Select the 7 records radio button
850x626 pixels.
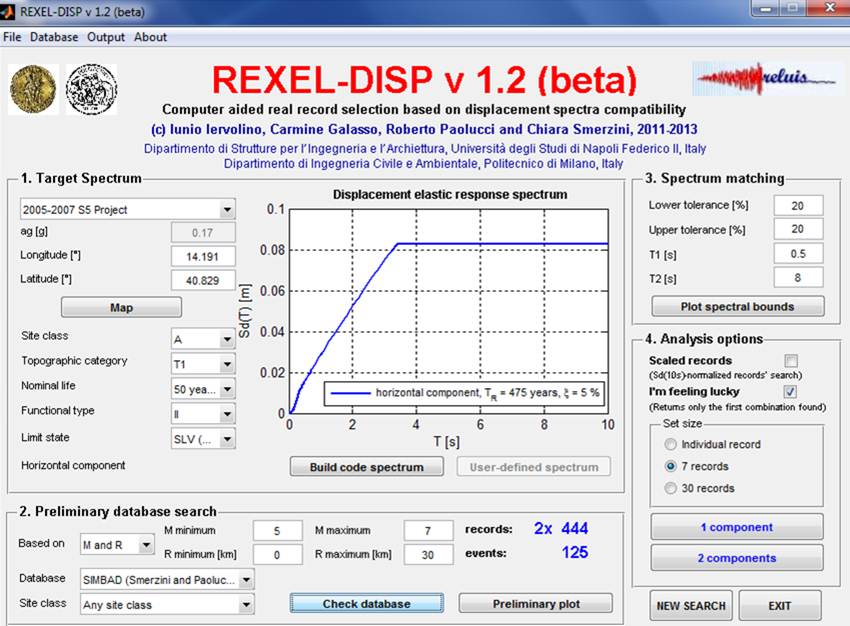[671, 466]
